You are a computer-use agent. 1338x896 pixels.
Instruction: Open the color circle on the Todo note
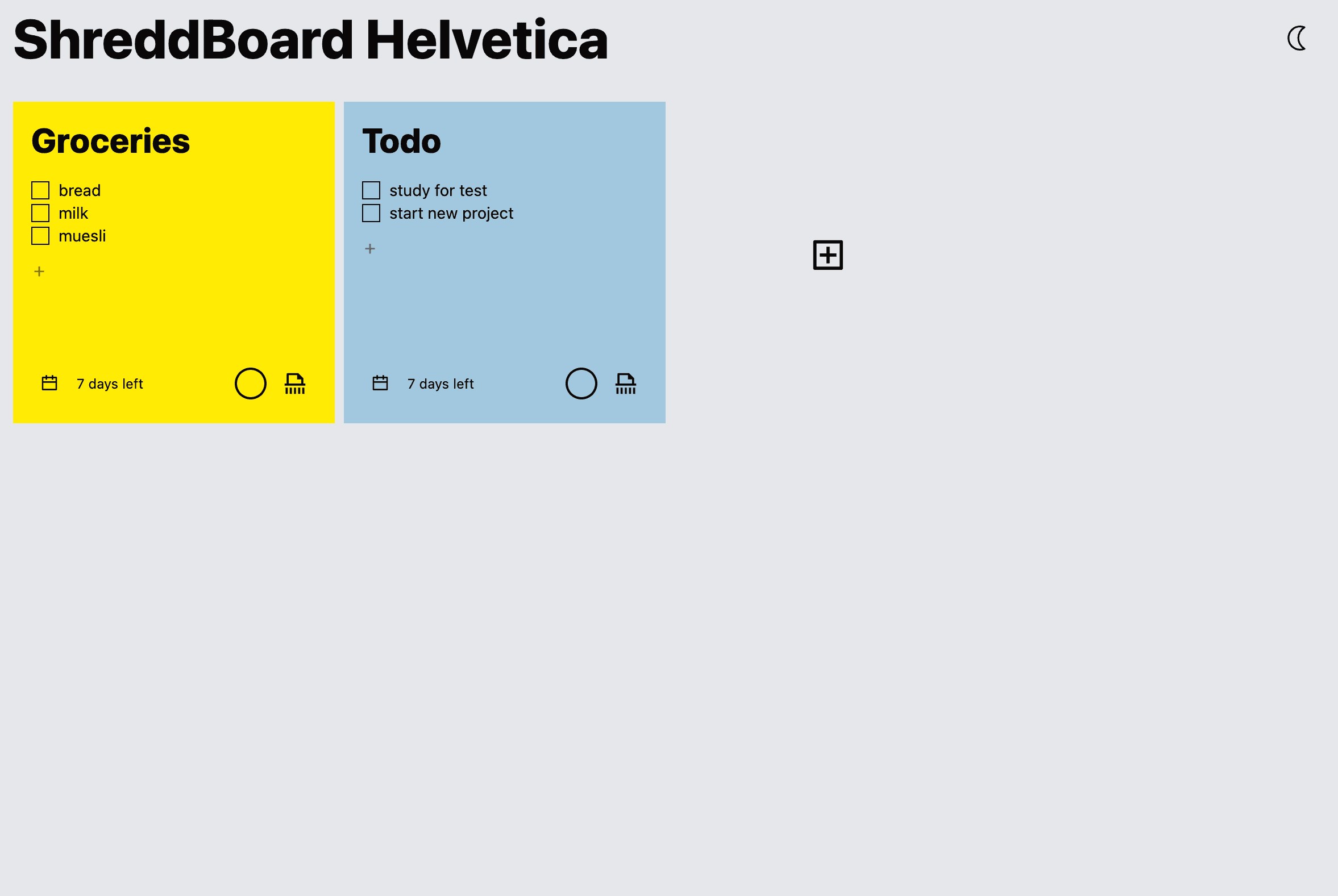point(581,384)
